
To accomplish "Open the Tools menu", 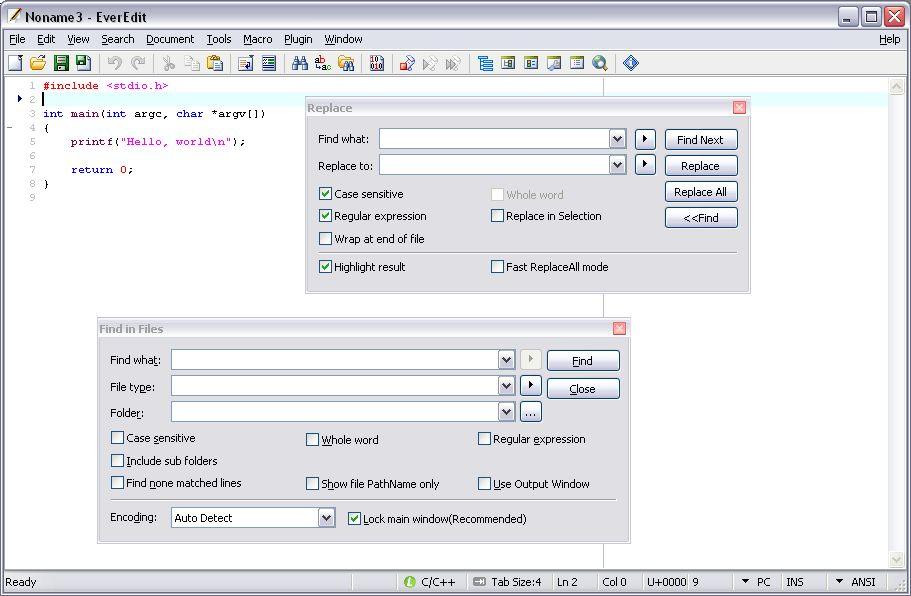I will click(x=218, y=39).
